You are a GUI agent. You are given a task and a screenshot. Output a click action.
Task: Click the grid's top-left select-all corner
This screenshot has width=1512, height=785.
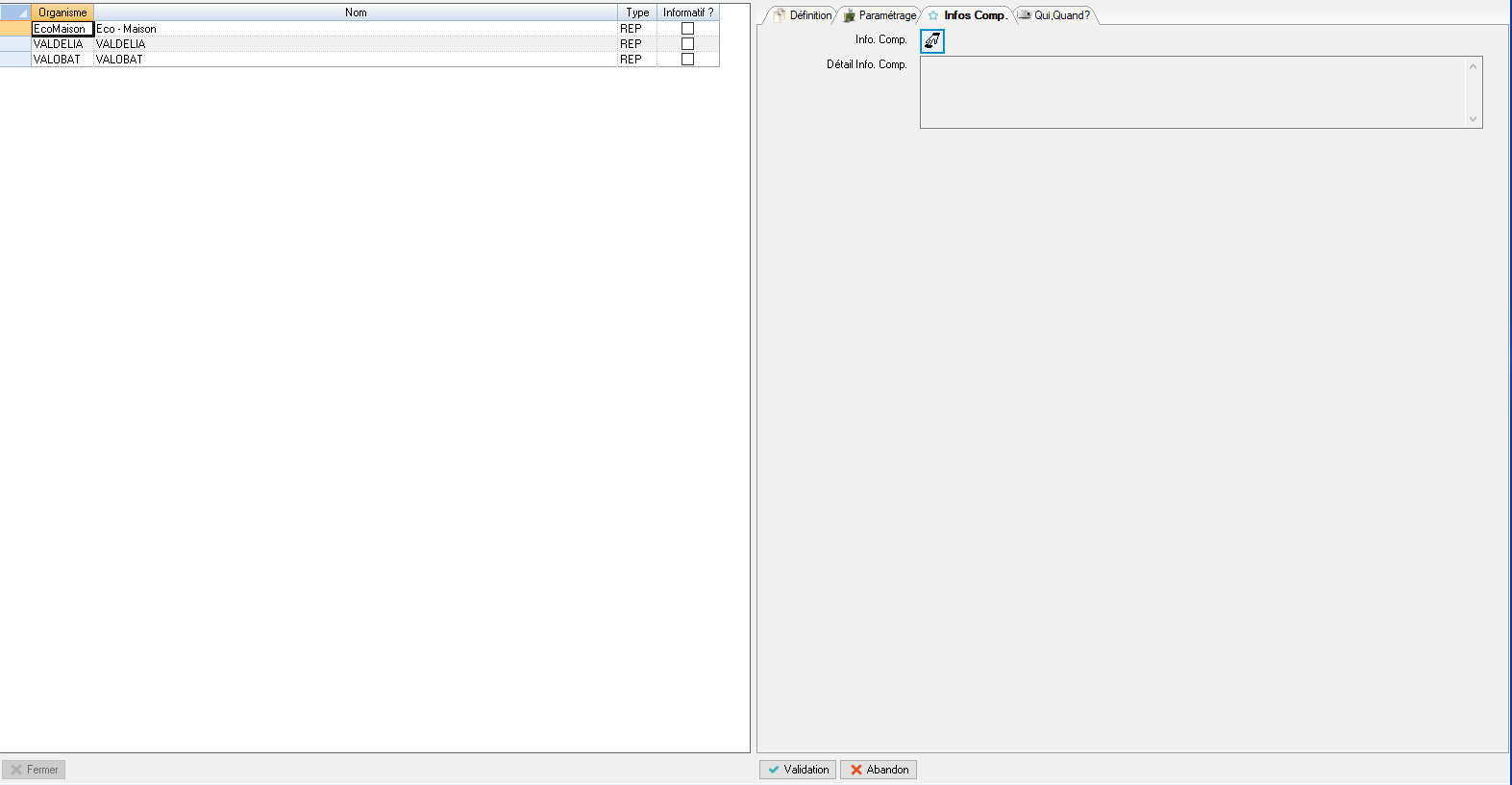15,12
